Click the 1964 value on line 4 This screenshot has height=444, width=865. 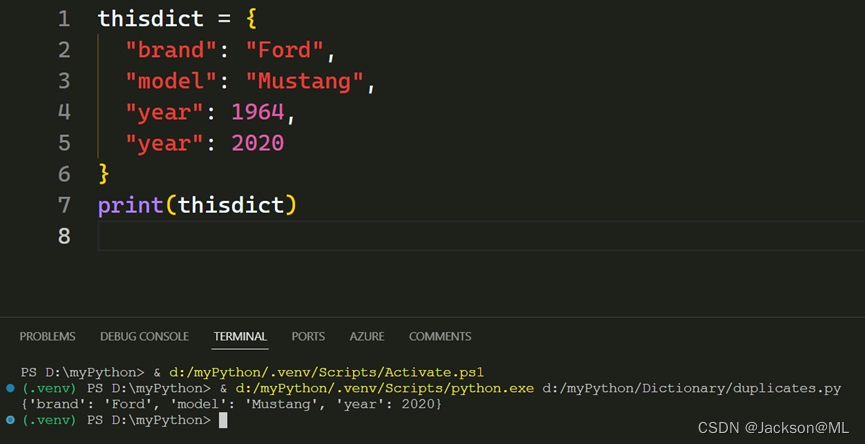(257, 112)
